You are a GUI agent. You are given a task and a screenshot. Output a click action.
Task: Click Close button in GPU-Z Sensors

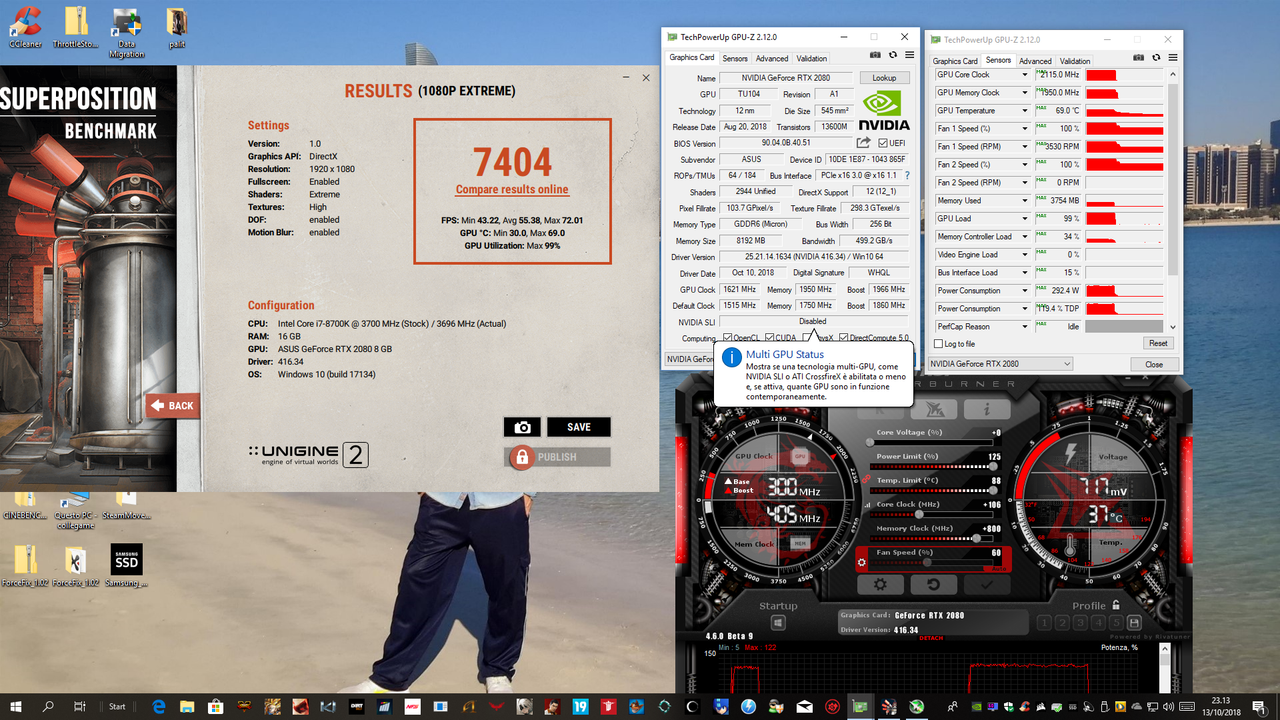click(x=1154, y=364)
